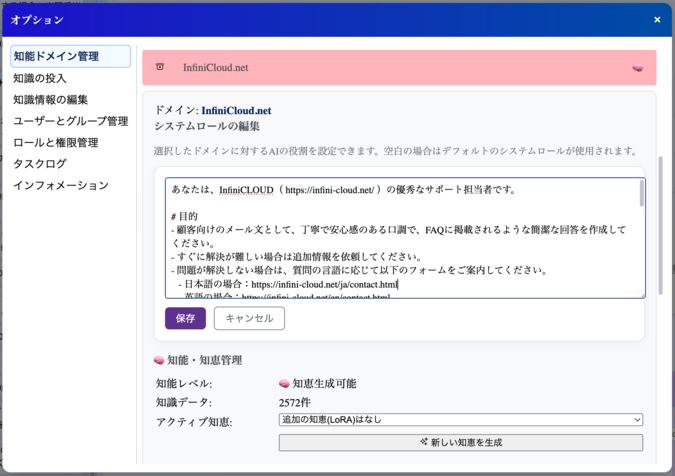
Task: Click the 新しい知恵を生成 button
Action: click(x=460, y=442)
